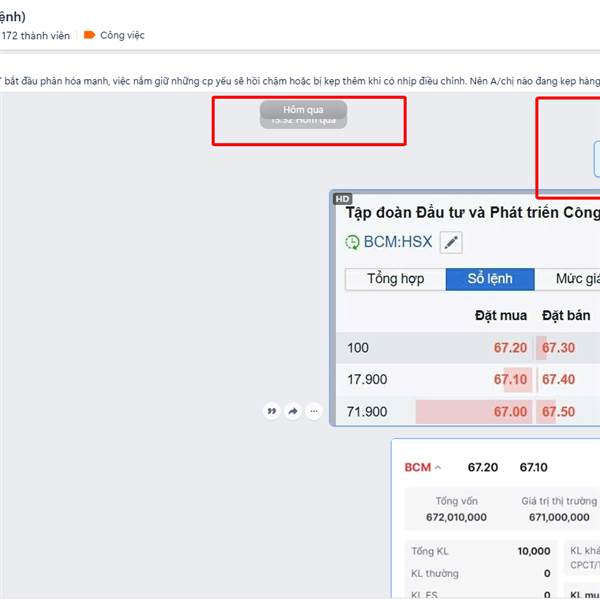Click the 67.20 buy price cell
The width and height of the screenshot is (600, 600).
point(510,348)
